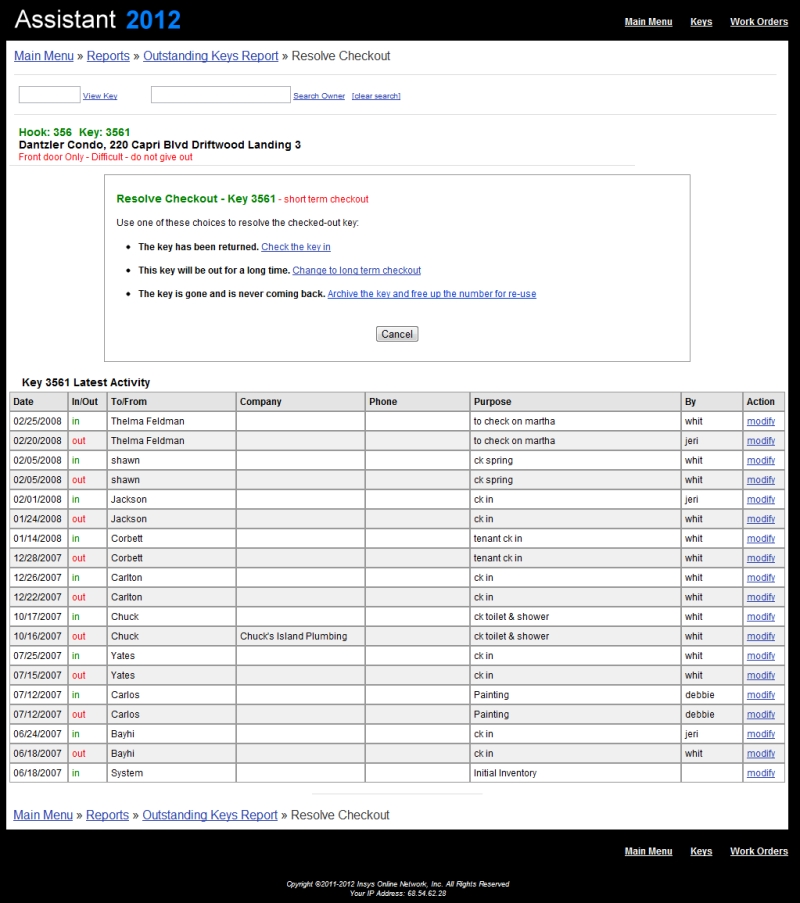This screenshot has height=903, width=800.
Task: Go to Work Orders in top navigation
Action: (758, 22)
